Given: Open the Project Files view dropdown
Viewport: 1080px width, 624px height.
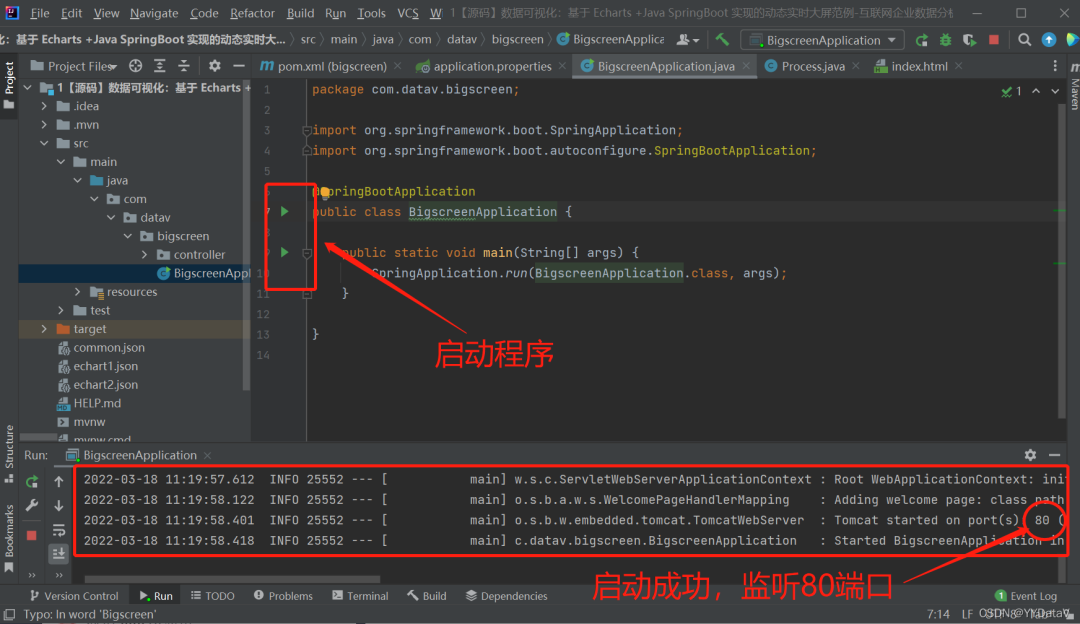Looking at the screenshot, I should tap(73, 66).
